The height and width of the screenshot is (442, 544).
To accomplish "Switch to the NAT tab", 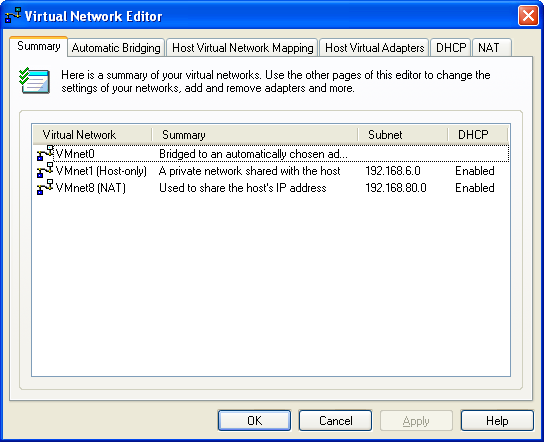I will point(491,48).
